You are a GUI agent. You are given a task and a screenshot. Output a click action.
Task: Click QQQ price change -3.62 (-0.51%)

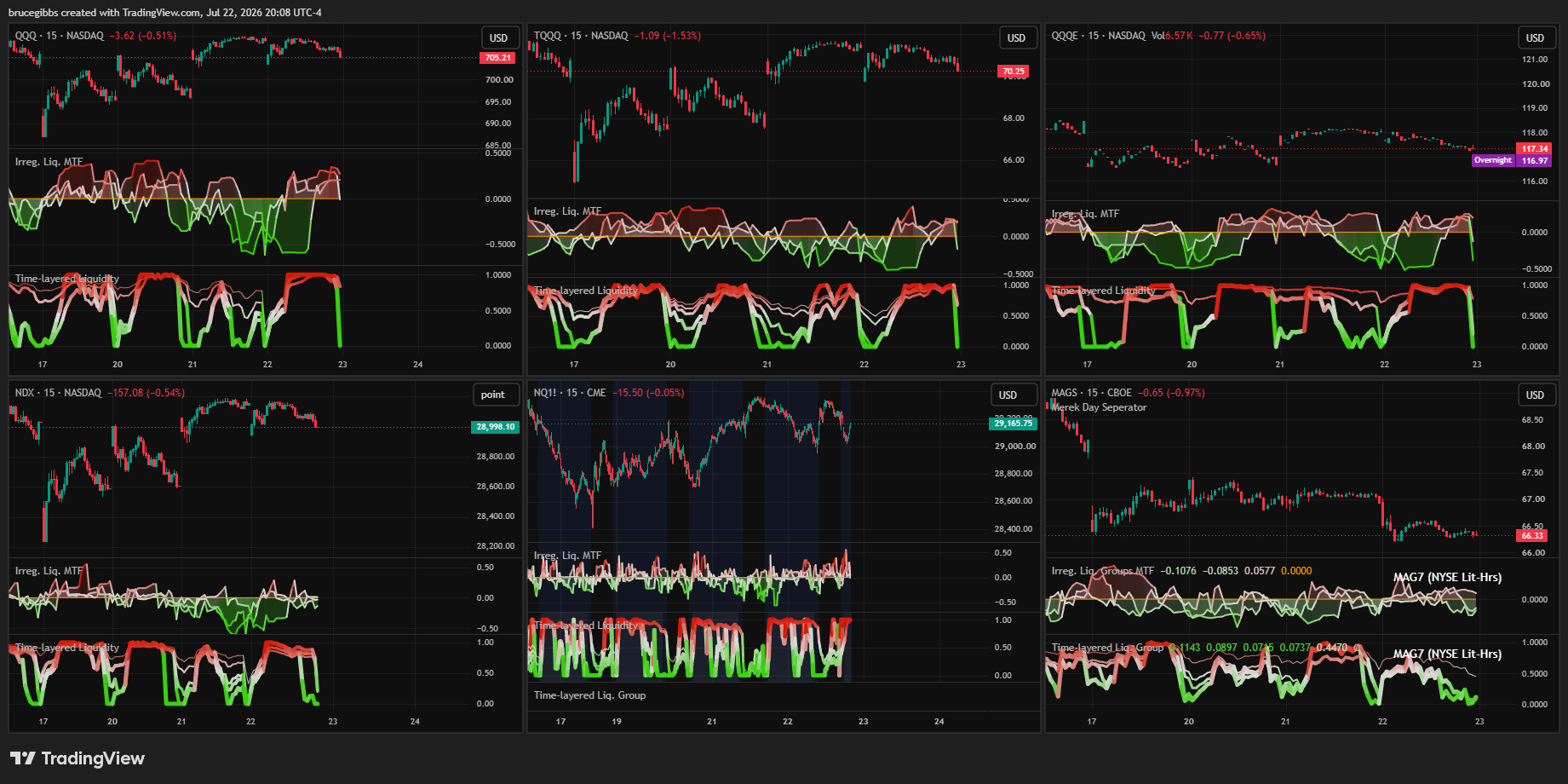pos(143,36)
